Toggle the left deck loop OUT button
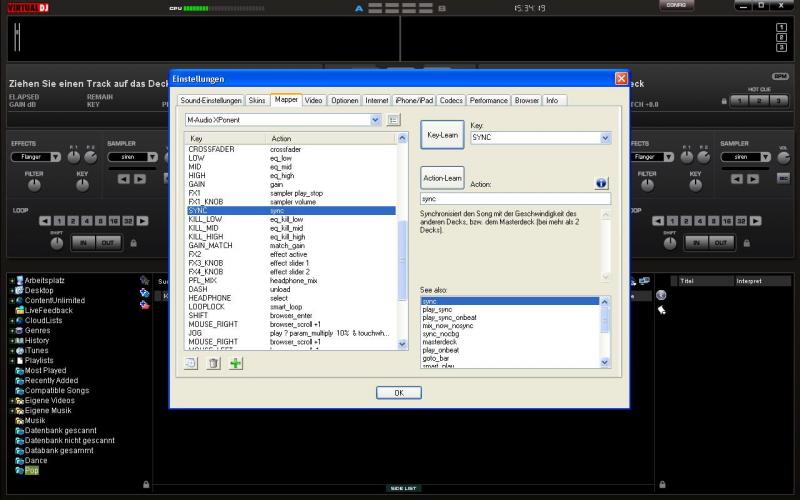800x500 pixels. (107, 243)
